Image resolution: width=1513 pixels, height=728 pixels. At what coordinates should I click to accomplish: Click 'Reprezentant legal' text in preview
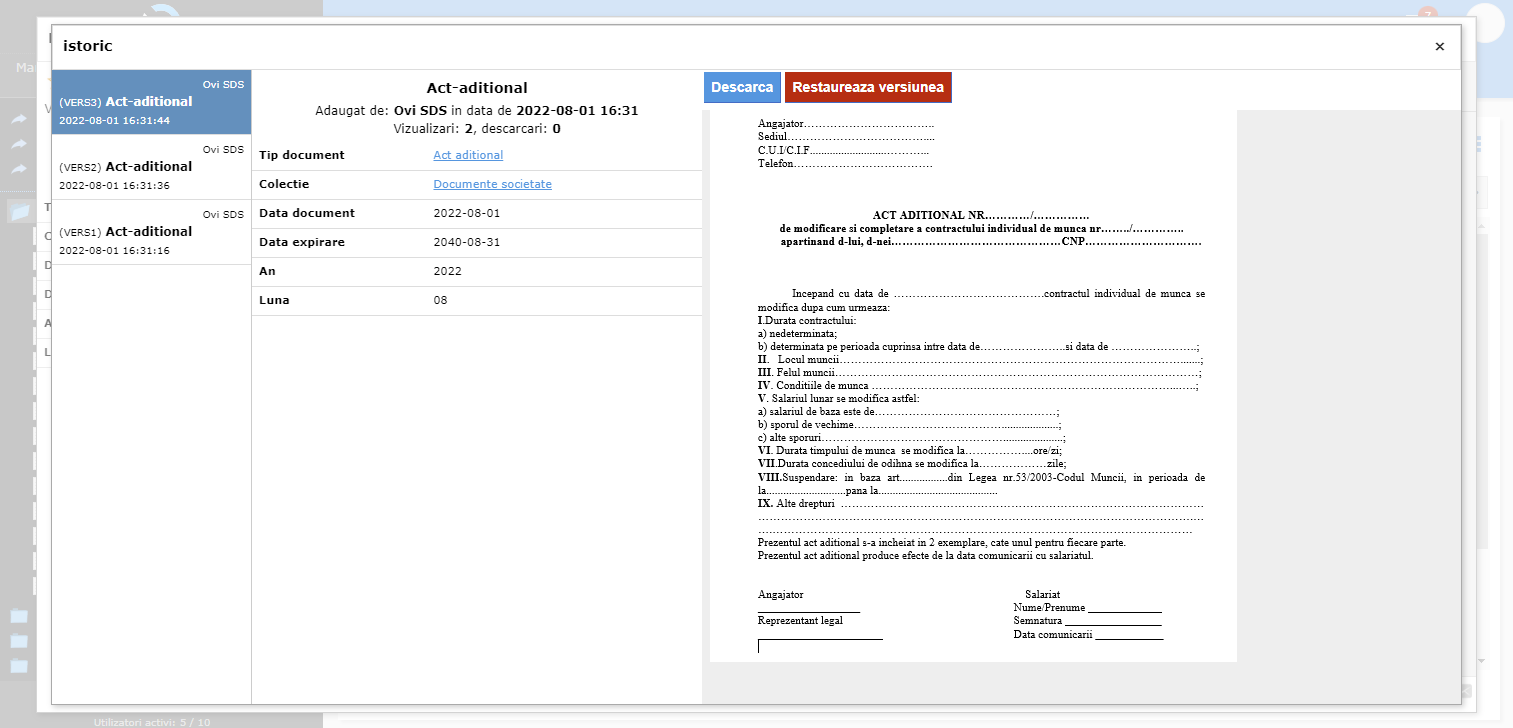(x=800, y=620)
